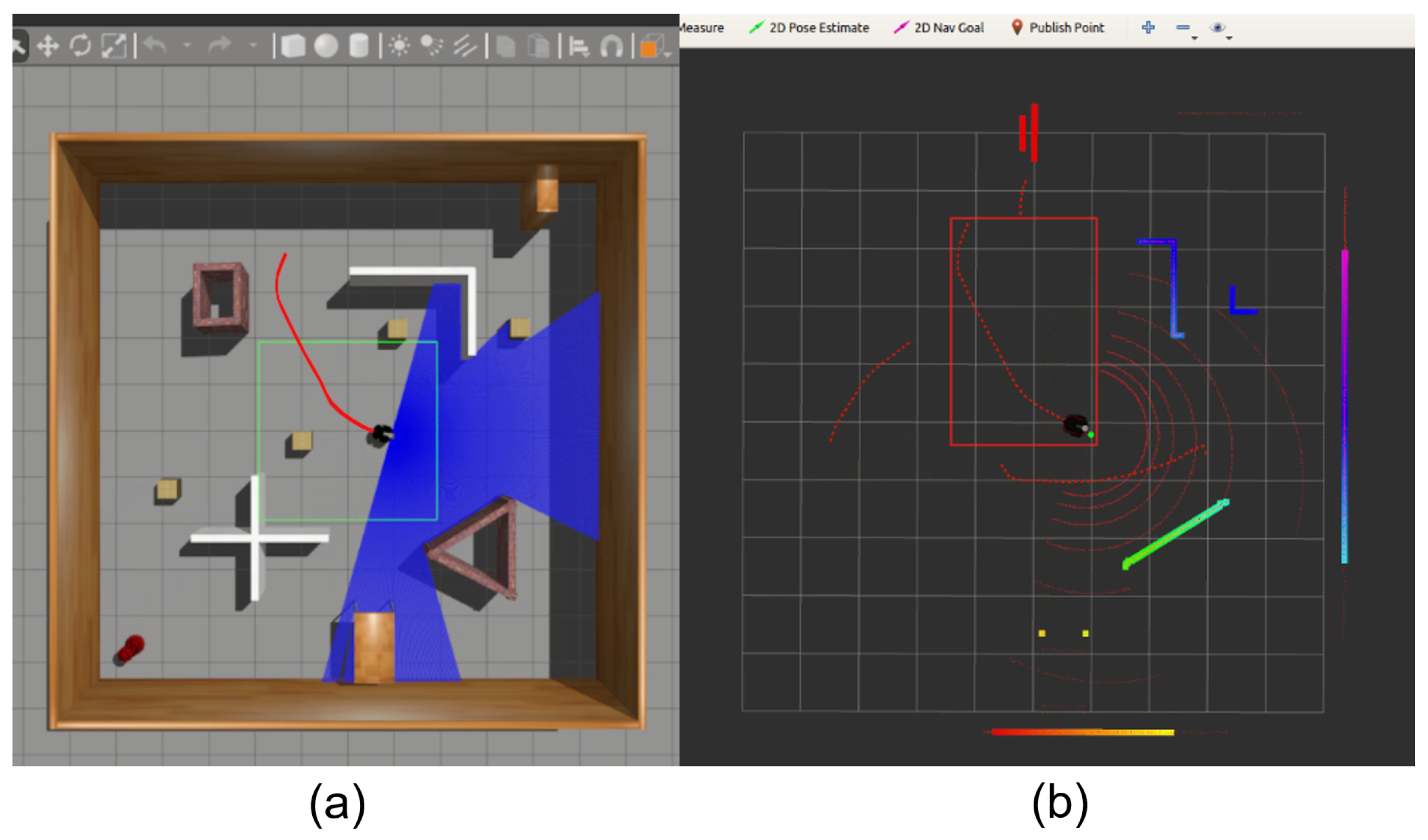This screenshot has height=840, width=1428.
Task: Select the translate mode tool
Action: point(48,46)
